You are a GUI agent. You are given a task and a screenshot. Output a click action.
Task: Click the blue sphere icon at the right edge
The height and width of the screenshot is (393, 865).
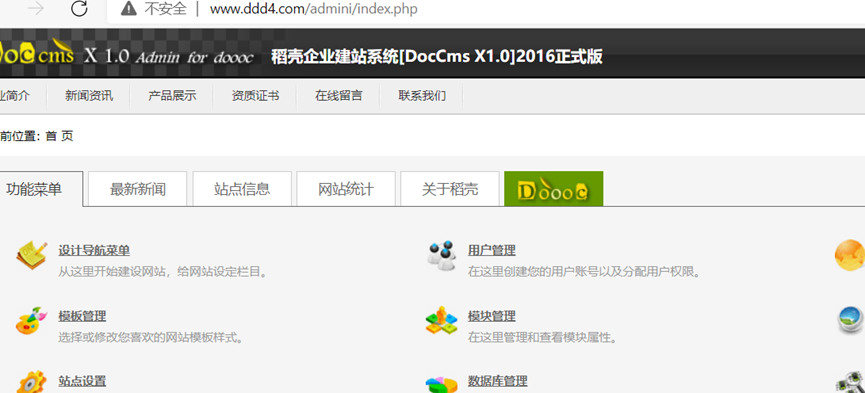click(851, 320)
